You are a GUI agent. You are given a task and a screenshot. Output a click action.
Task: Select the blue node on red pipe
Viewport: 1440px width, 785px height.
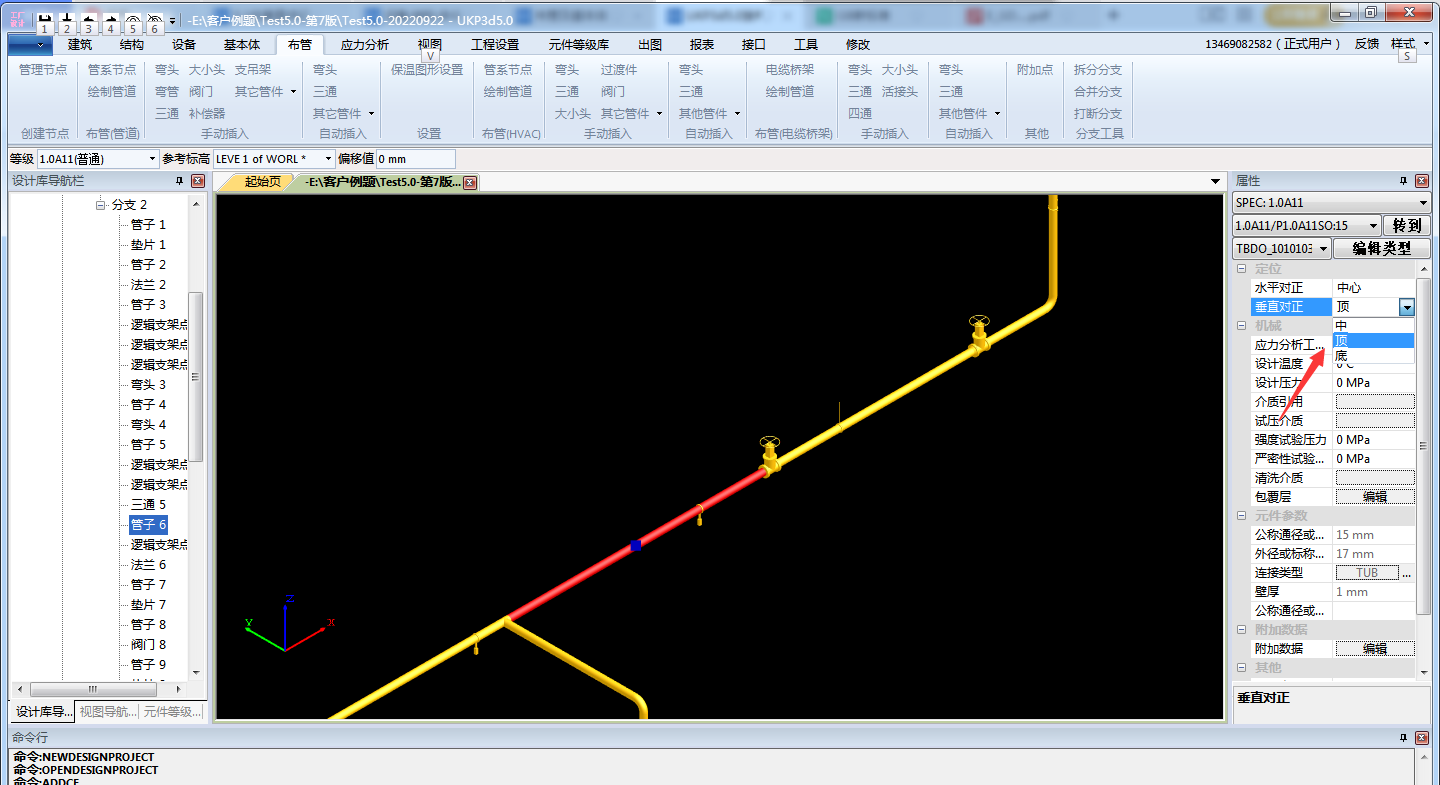635,545
